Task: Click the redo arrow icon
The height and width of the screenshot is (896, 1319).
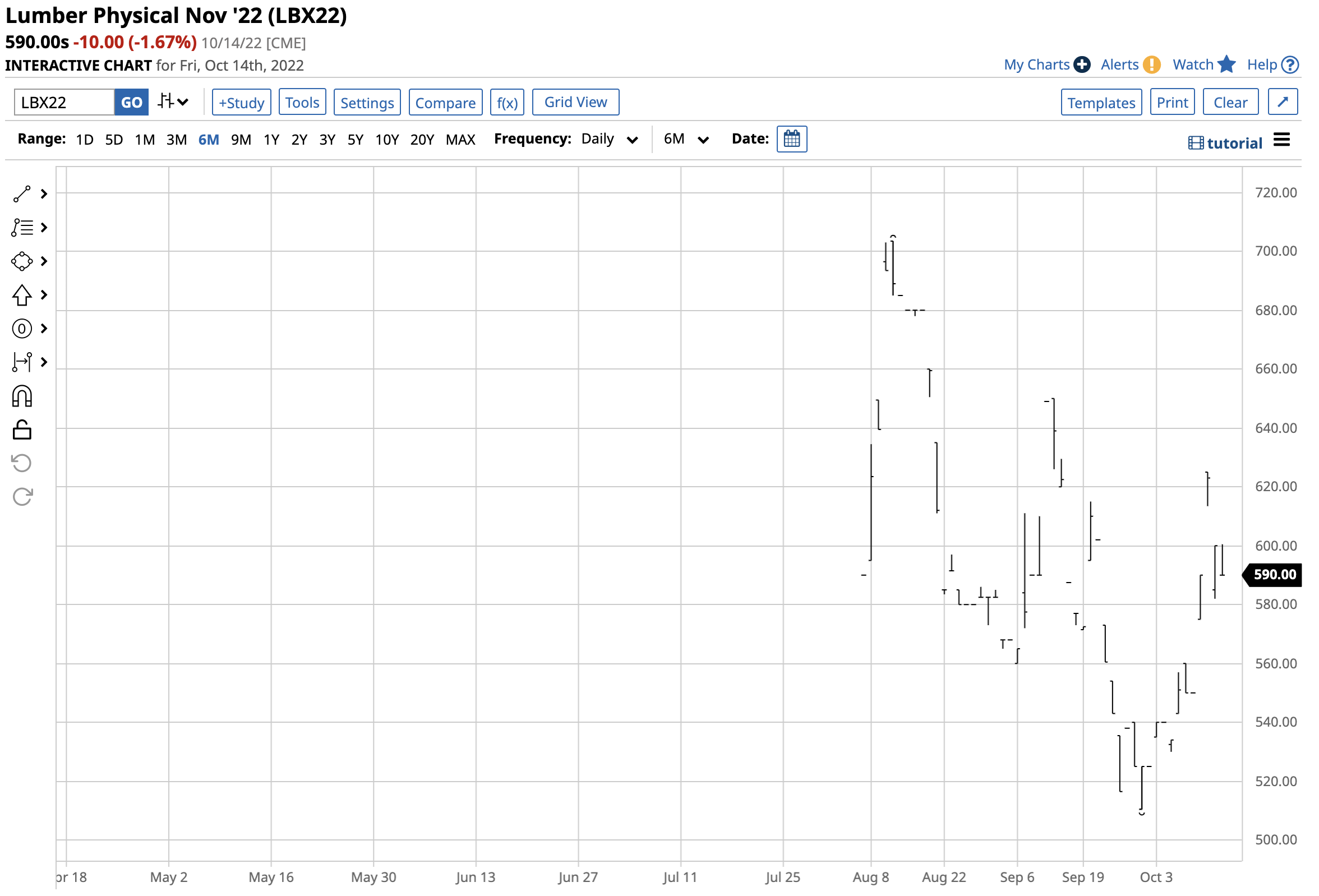Action: coord(22,498)
